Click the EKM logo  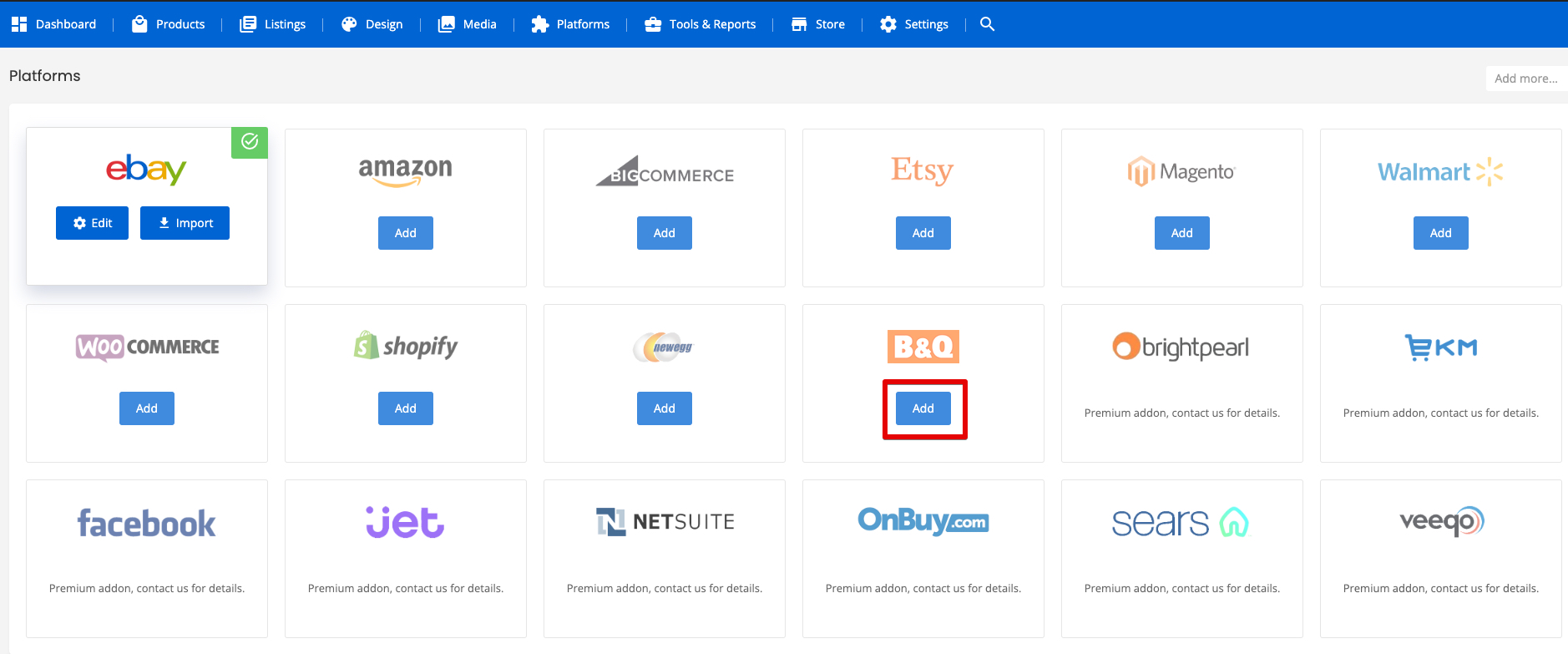[1441, 347]
